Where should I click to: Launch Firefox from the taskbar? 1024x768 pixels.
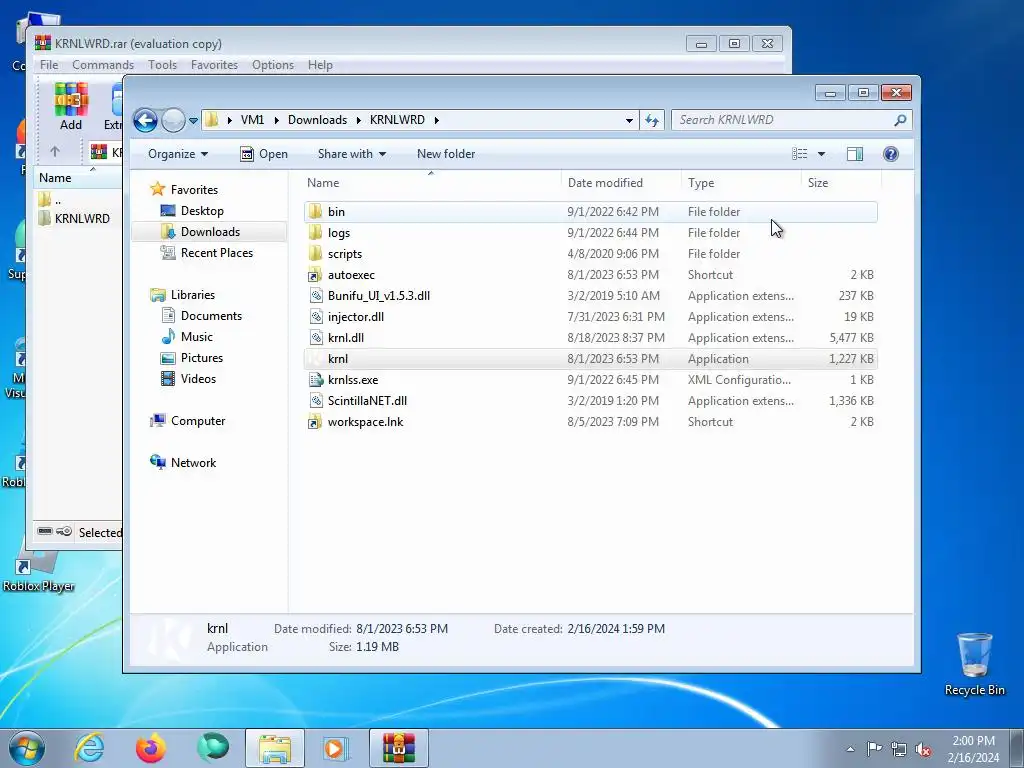tap(151, 748)
